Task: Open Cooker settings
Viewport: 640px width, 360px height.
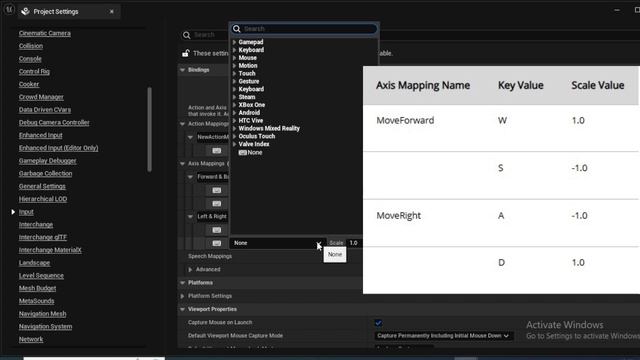Action: pyautogui.click(x=29, y=84)
